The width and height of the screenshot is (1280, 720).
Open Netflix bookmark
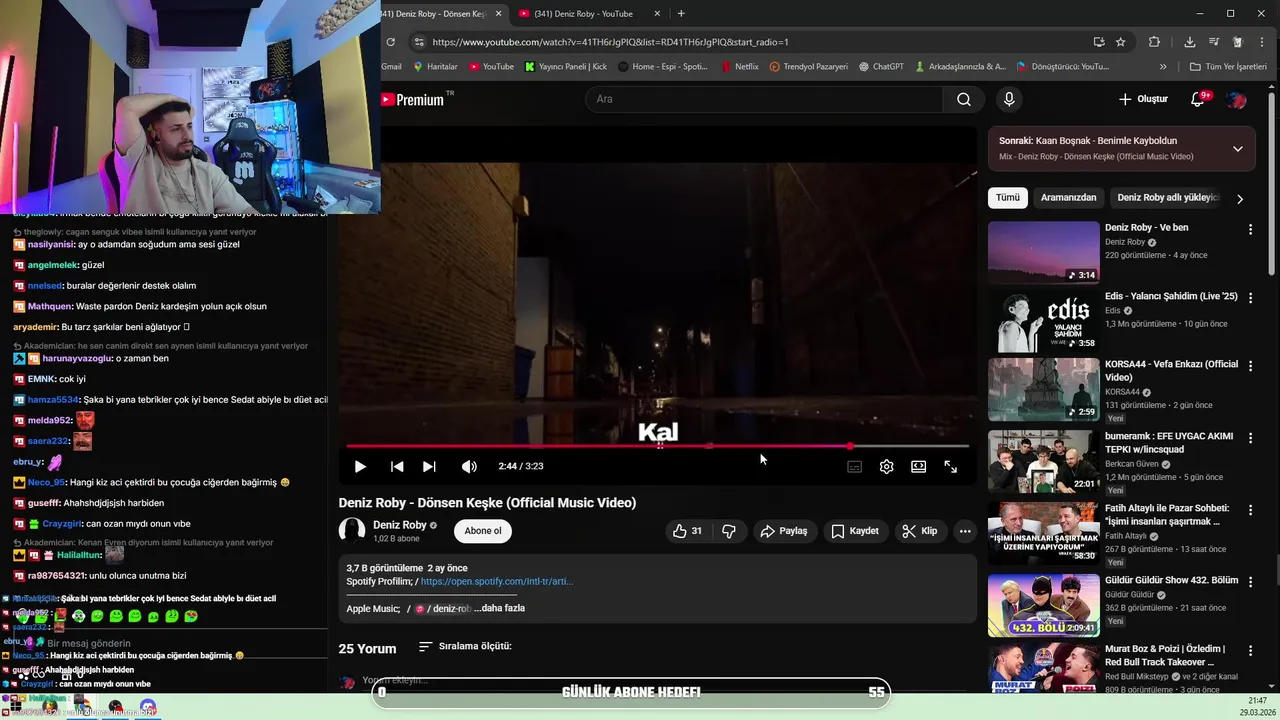[740, 67]
